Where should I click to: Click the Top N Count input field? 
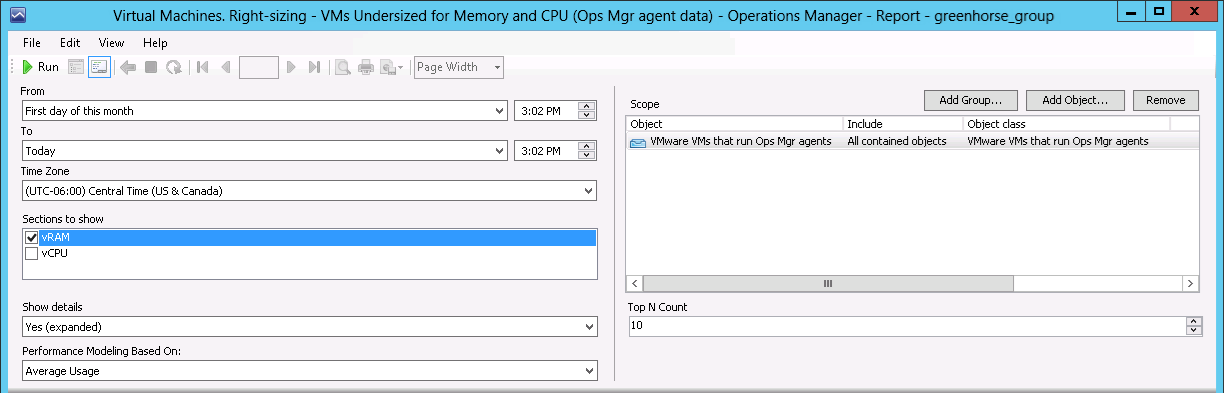pos(906,326)
